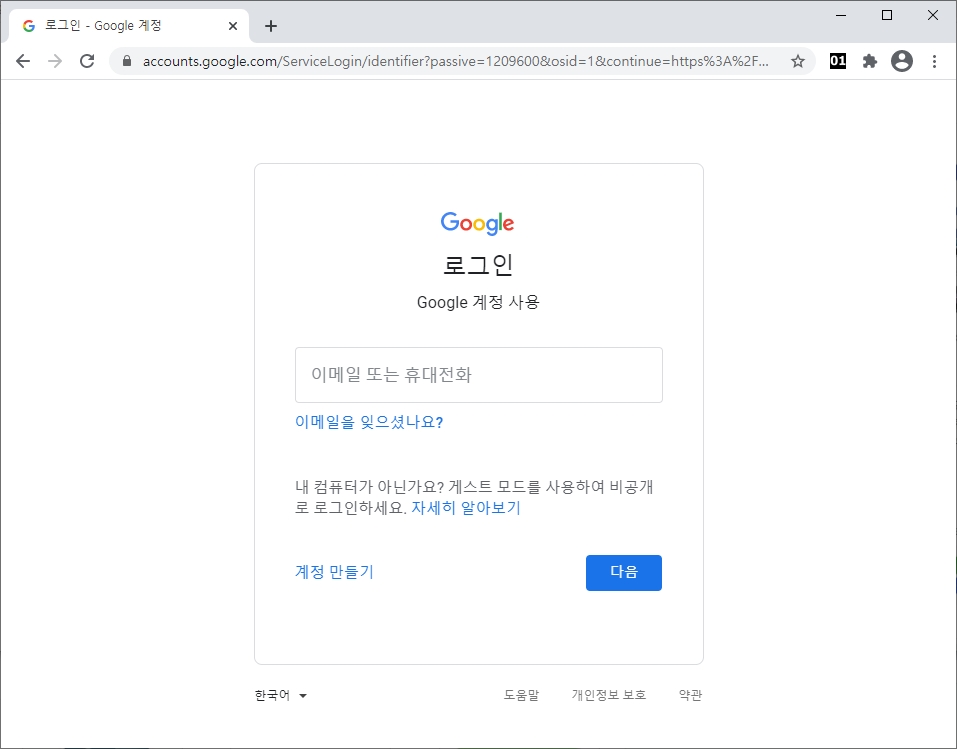Open the Chrome profile avatar icon

tap(902, 61)
